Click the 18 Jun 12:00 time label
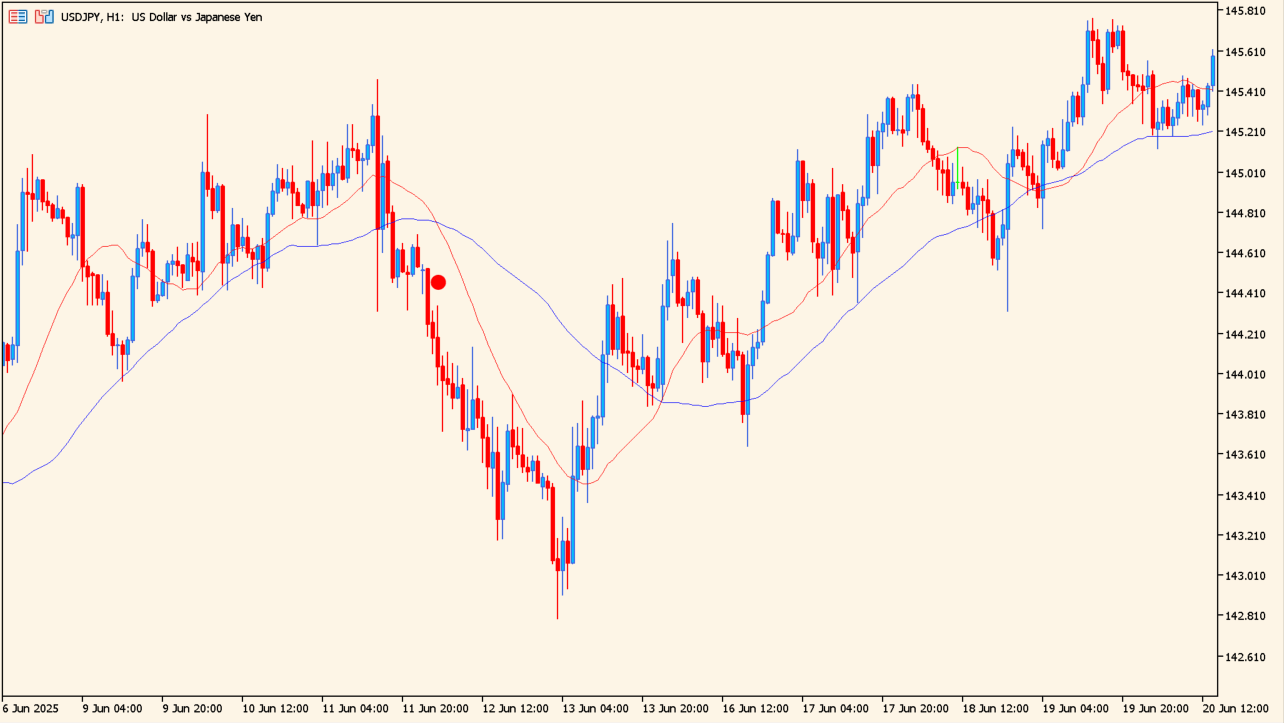This screenshot has height=723, width=1284. click(997, 708)
